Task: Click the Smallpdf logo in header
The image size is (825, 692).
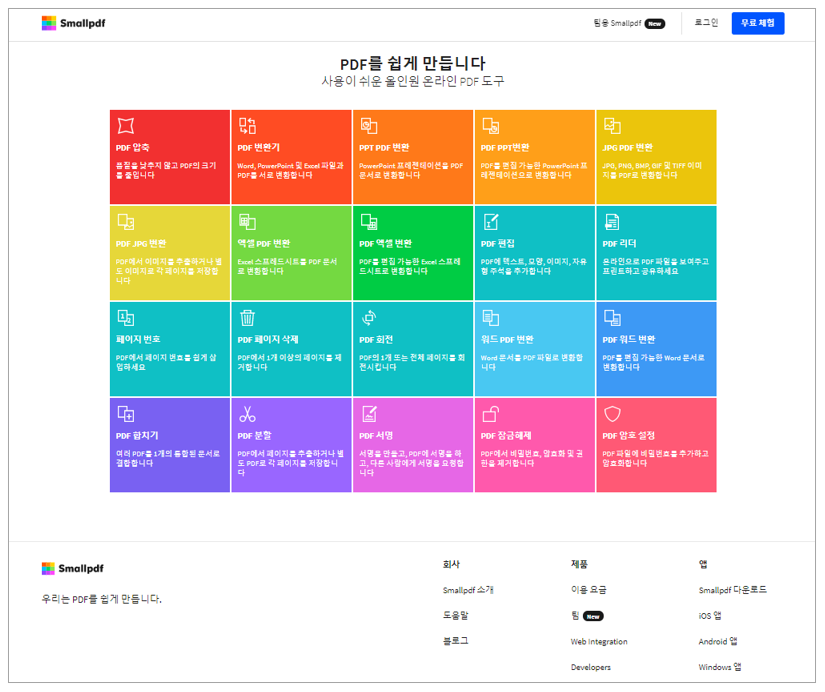Action: pos(74,23)
